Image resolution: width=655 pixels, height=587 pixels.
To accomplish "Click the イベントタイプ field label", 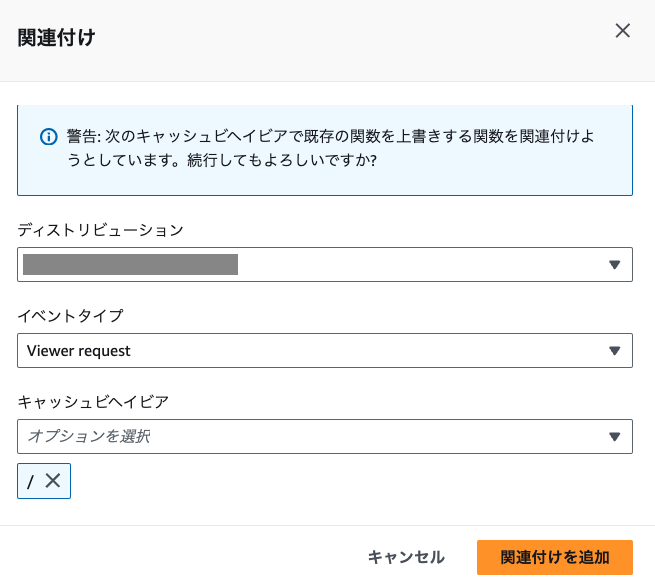I will tap(70, 316).
